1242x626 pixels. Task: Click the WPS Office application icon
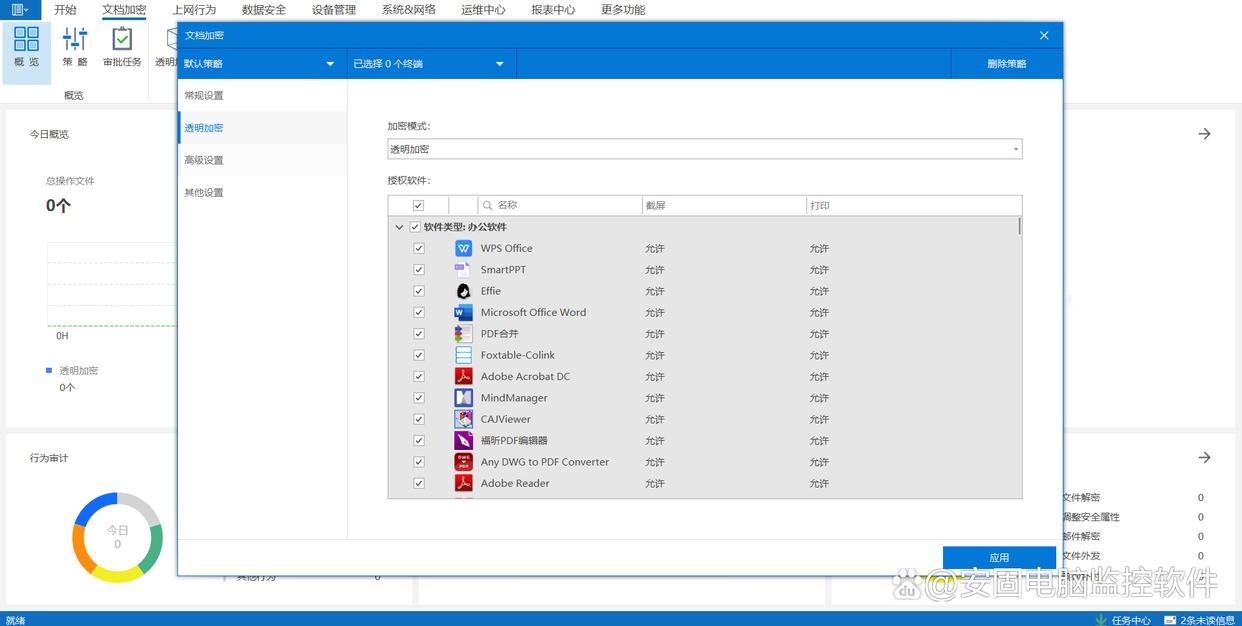(x=463, y=248)
